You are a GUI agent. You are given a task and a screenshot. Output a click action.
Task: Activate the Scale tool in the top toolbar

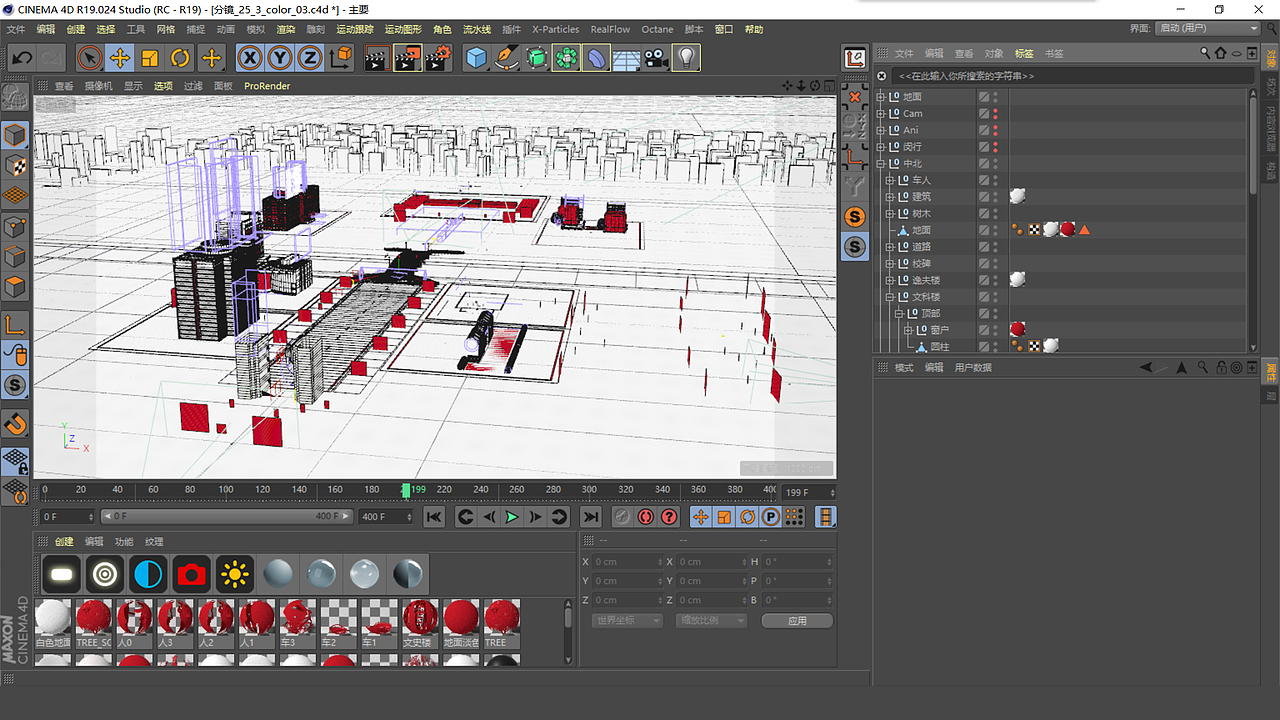150,58
